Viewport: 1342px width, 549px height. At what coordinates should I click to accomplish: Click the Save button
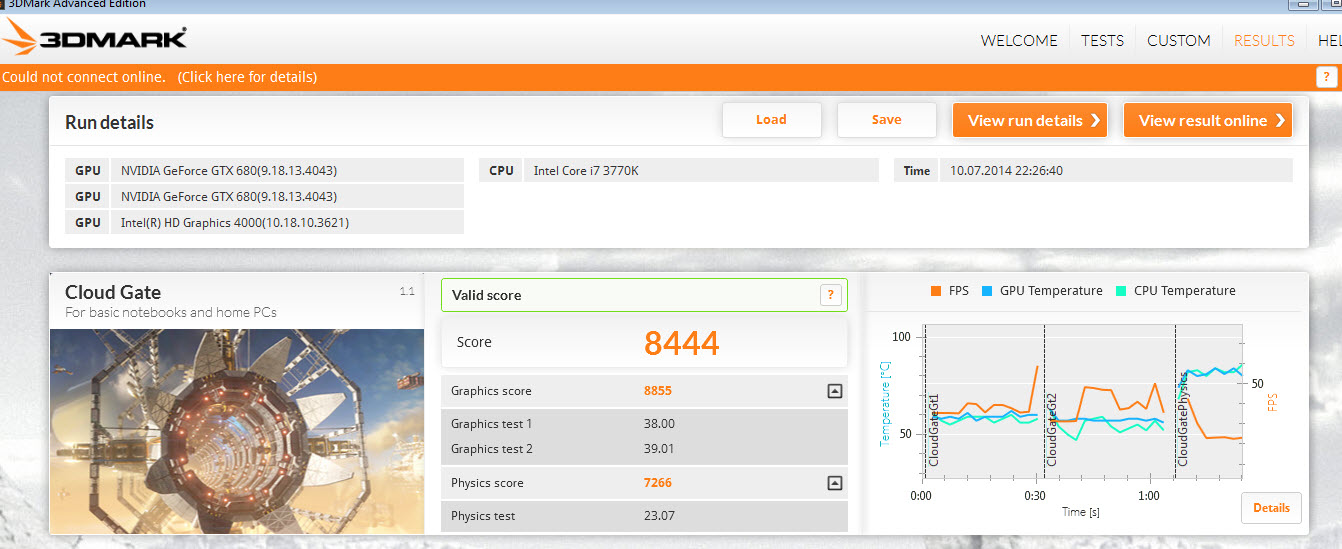pos(886,120)
